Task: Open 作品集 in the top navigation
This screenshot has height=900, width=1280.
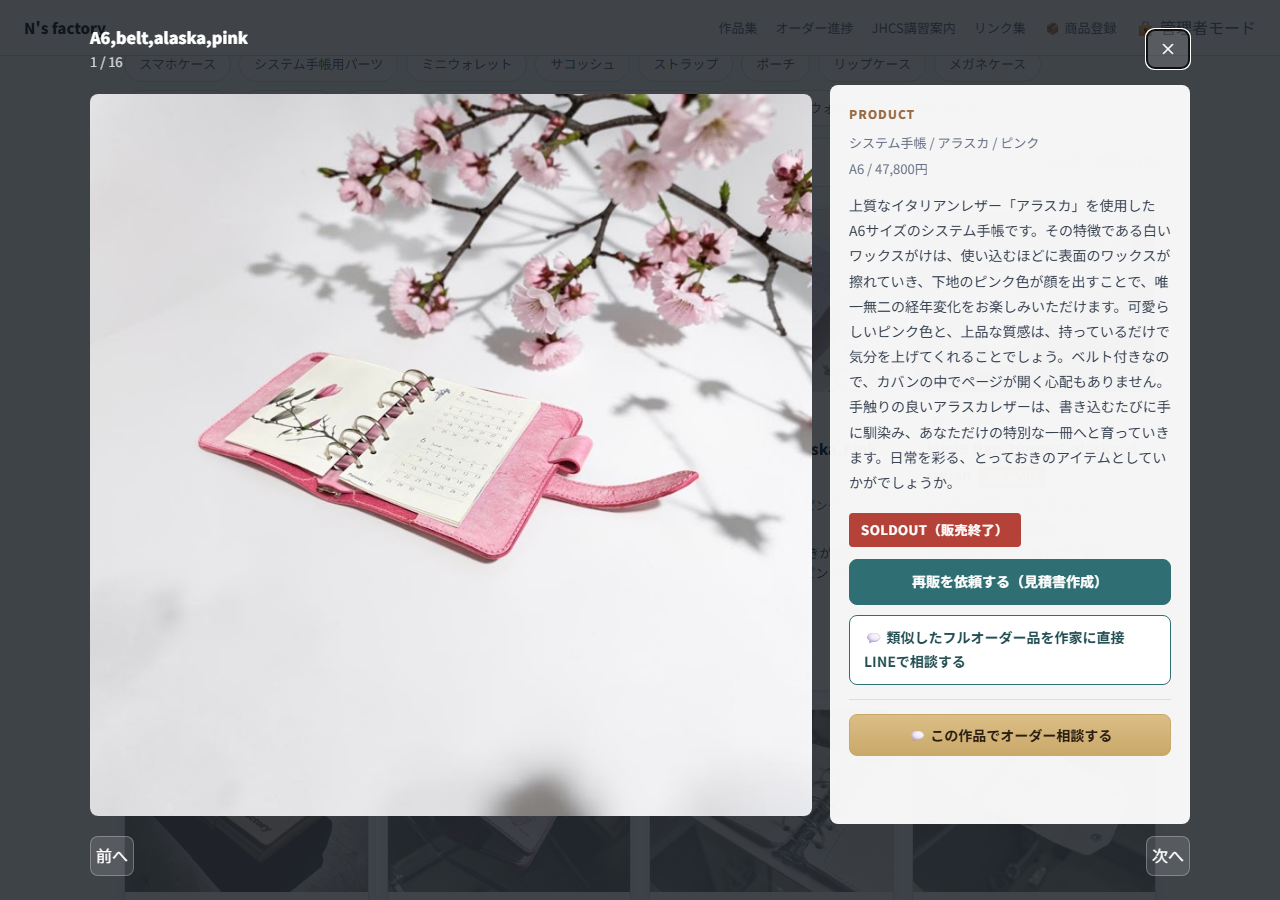Action: (738, 28)
